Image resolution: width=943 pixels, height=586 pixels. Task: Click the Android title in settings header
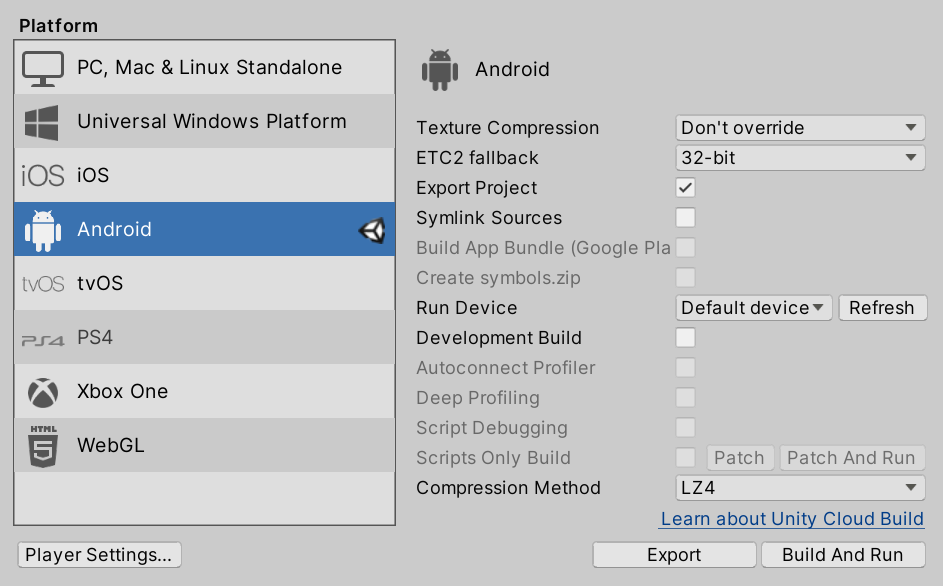pos(512,70)
